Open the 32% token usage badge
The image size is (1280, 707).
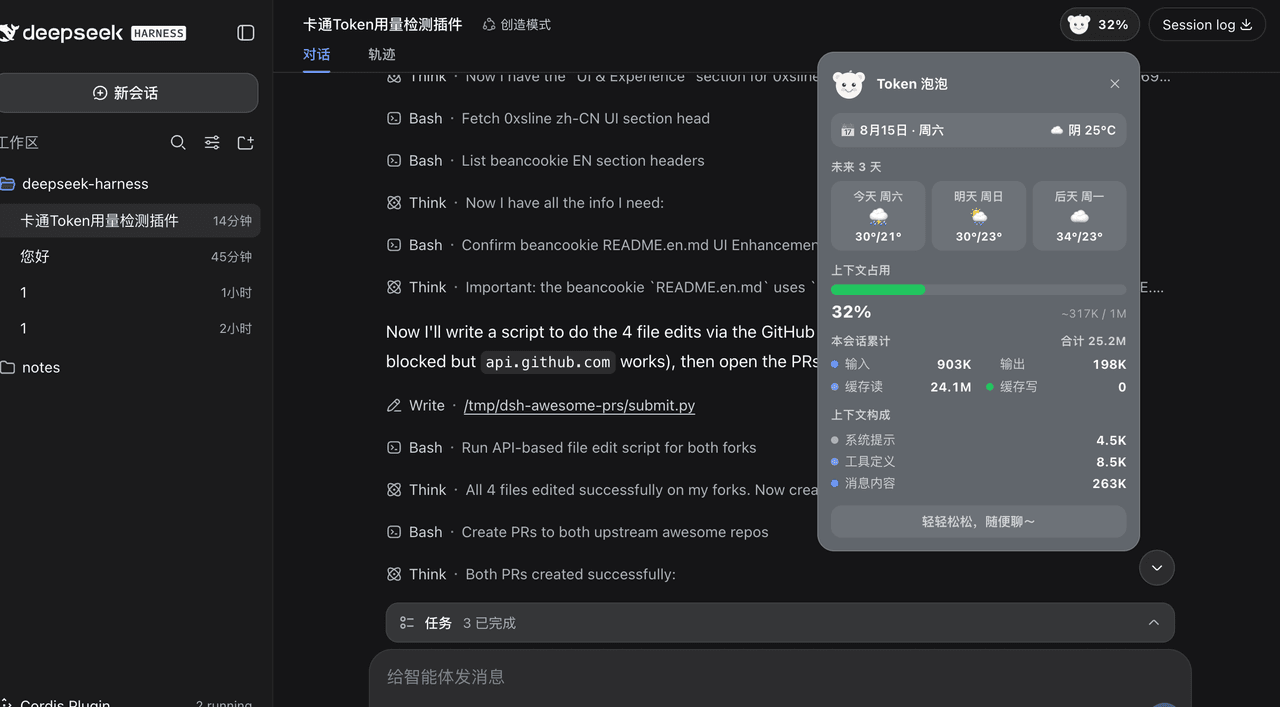pos(1099,24)
